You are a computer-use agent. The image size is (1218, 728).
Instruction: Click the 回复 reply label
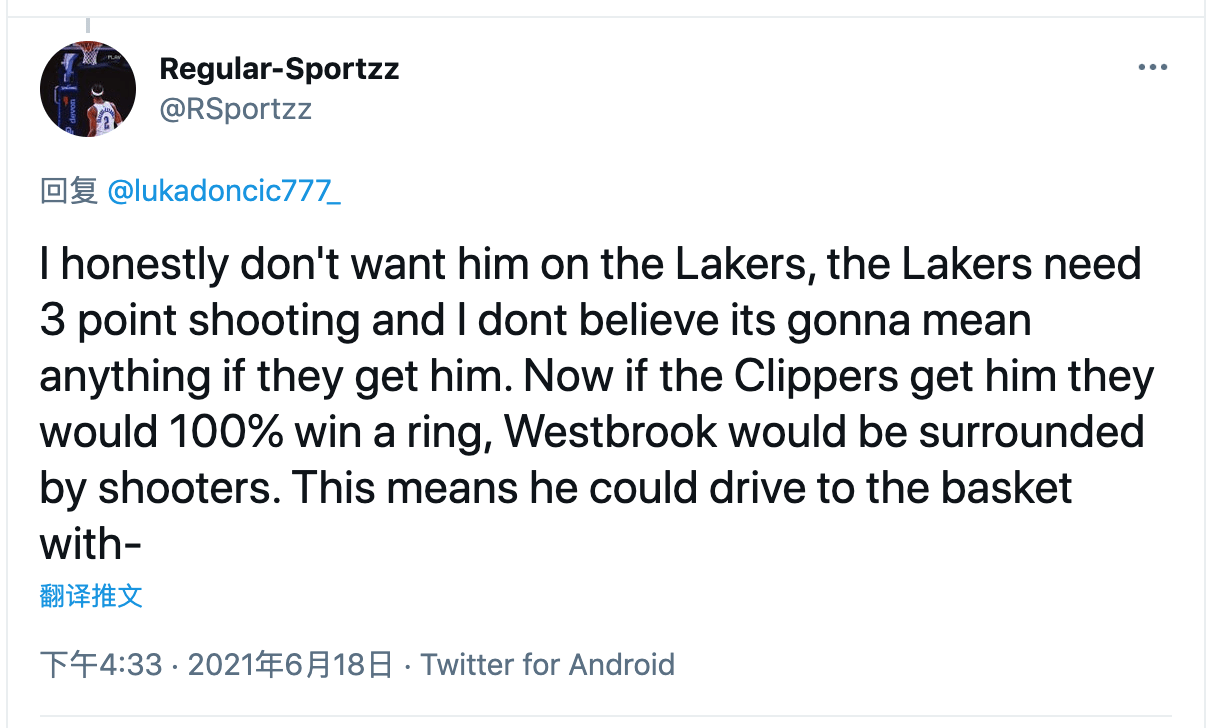[68, 191]
